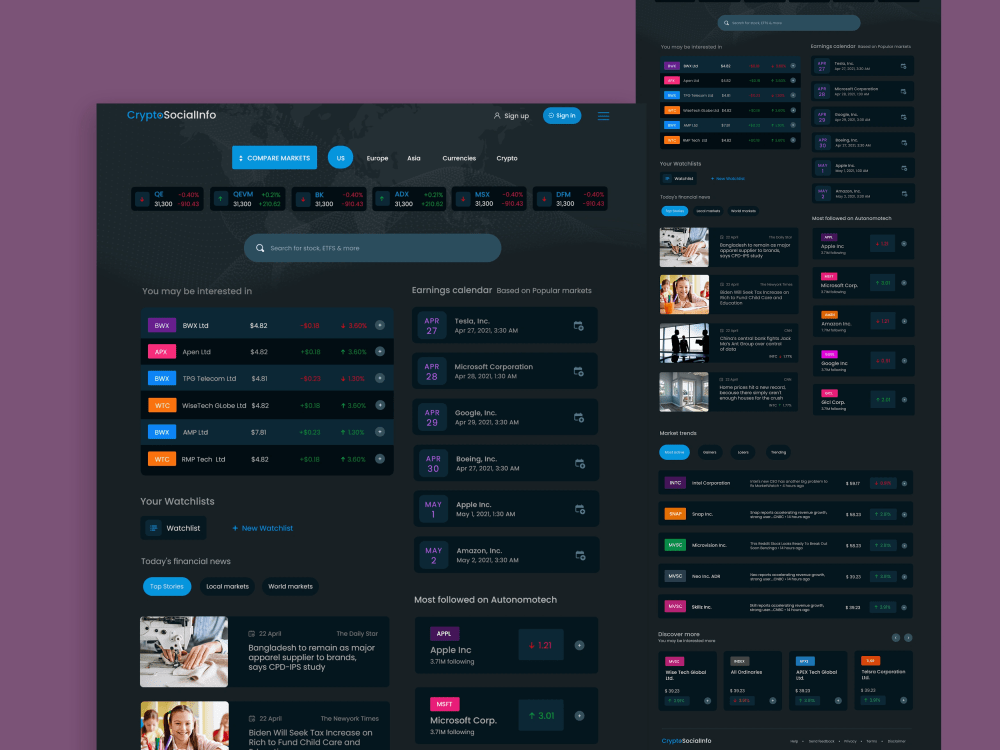Click the New Watchlist link
This screenshot has height=750, width=1000.
click(x=262, y=528)
